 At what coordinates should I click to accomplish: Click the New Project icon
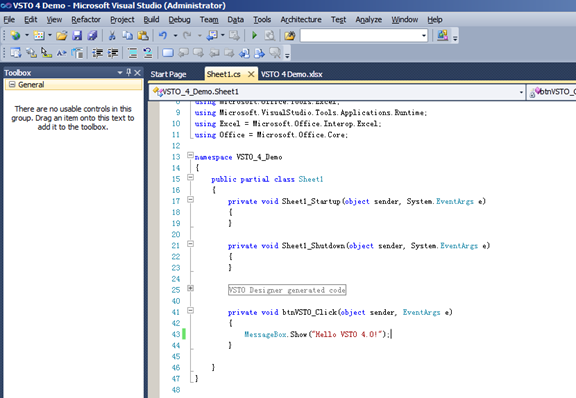pyautogui.click(x=15, y=36)
